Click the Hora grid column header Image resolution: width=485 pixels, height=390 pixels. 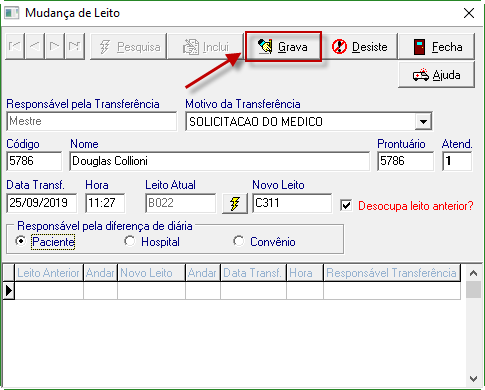click(x=305, y=273)
